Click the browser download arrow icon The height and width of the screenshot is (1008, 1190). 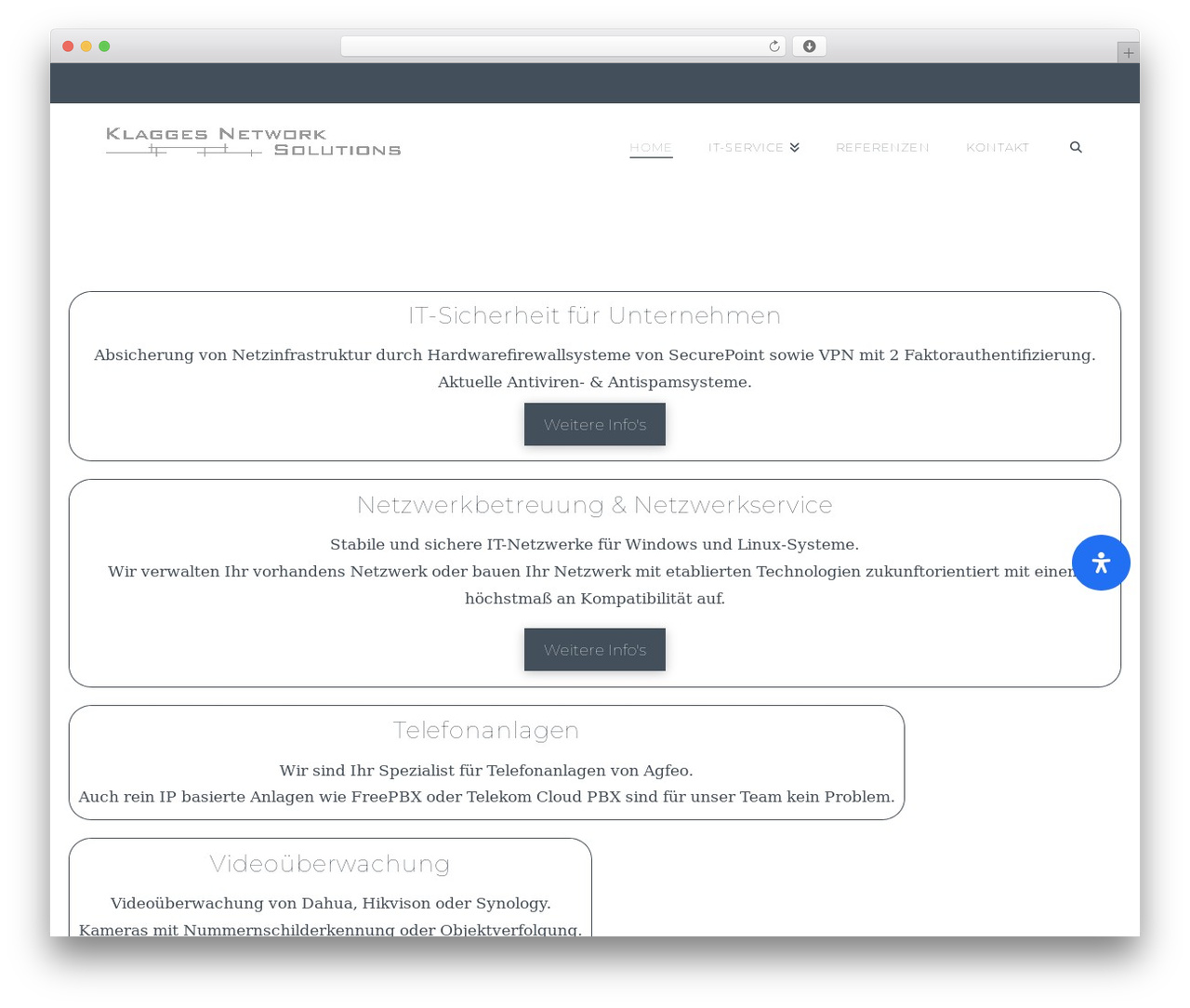coord(809,46)
